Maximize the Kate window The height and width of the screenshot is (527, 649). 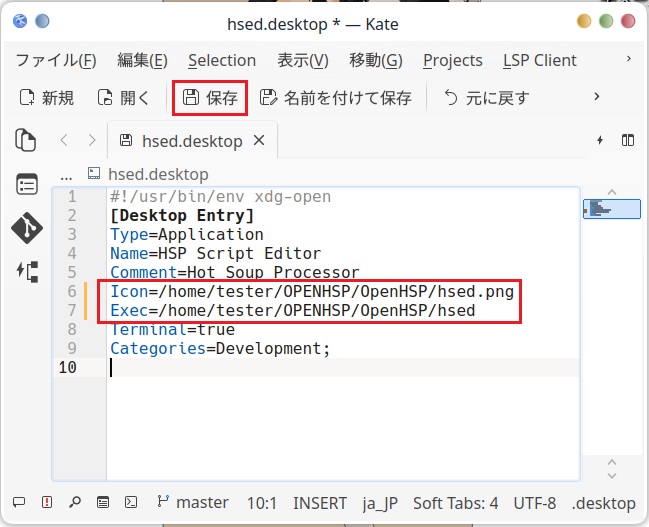pyautogui.click(x=606, y=21)
